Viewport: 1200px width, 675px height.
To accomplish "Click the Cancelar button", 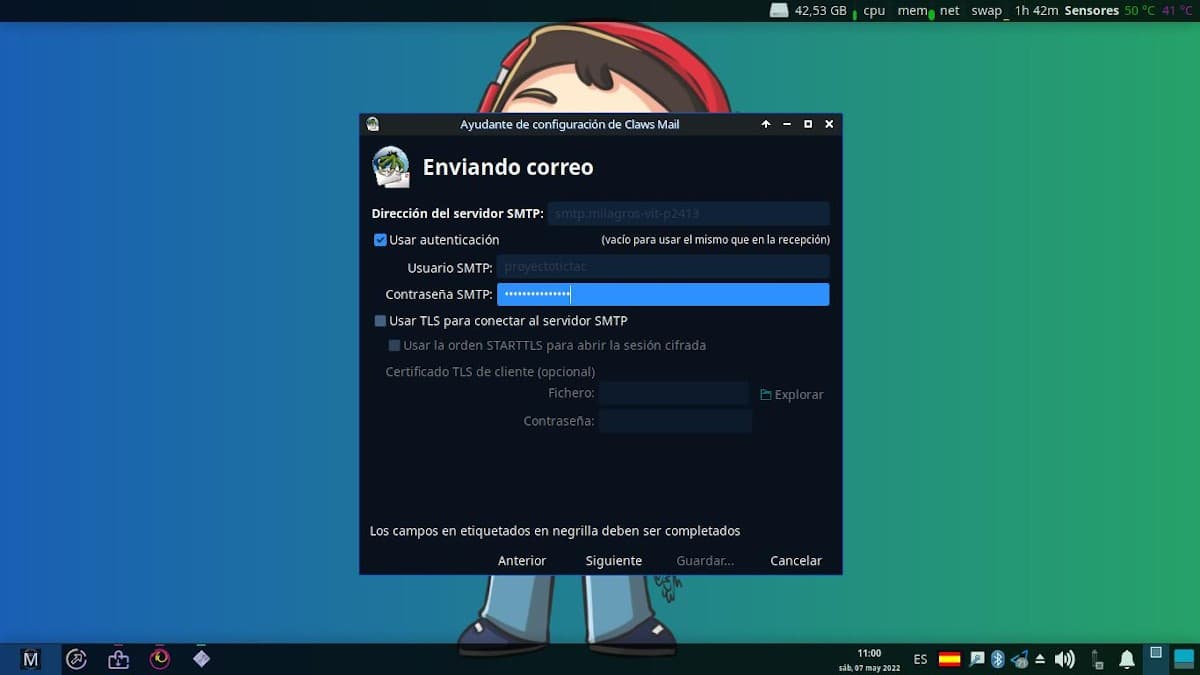I will [796, 561].
